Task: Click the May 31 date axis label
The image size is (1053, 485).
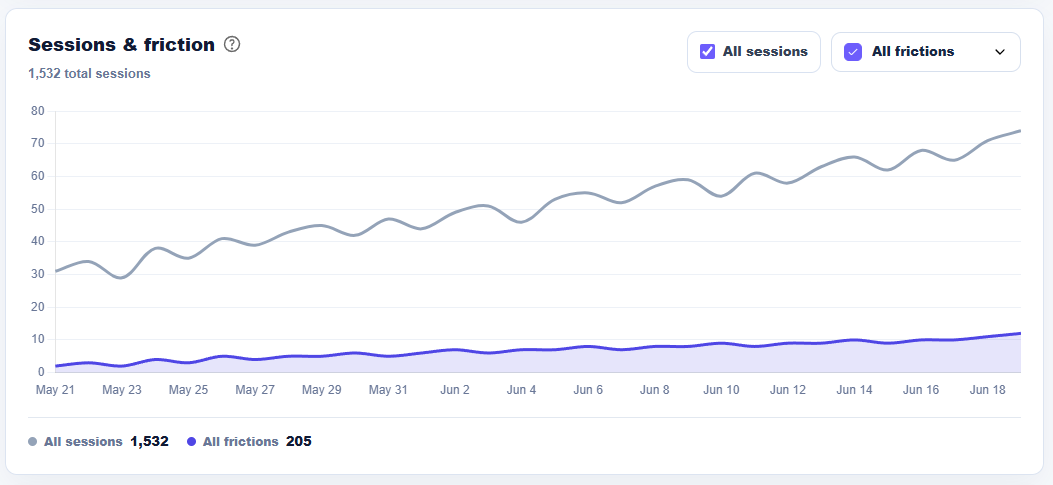Action: pos(388,390)
